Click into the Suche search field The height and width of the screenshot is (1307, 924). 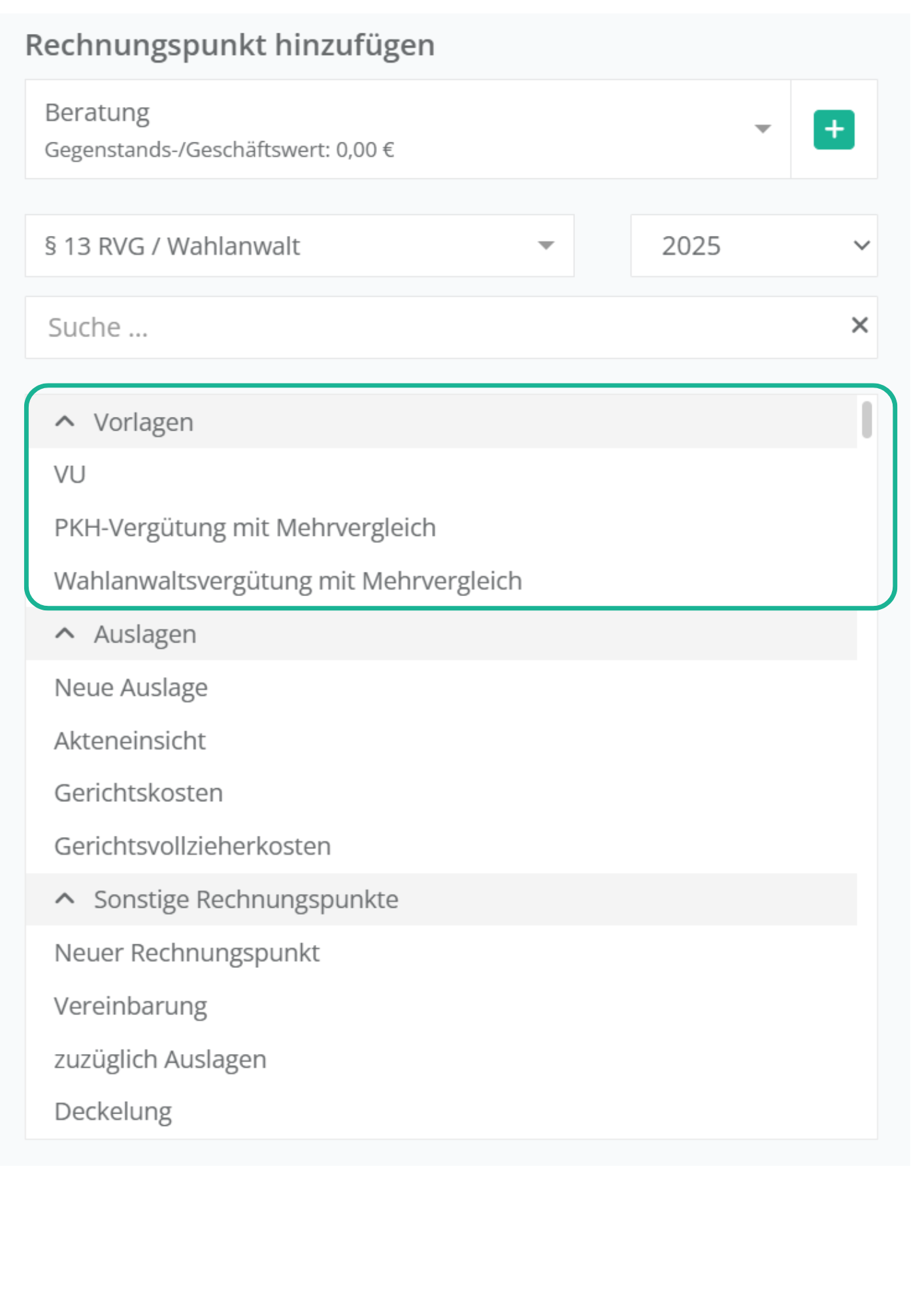(431, 327)
